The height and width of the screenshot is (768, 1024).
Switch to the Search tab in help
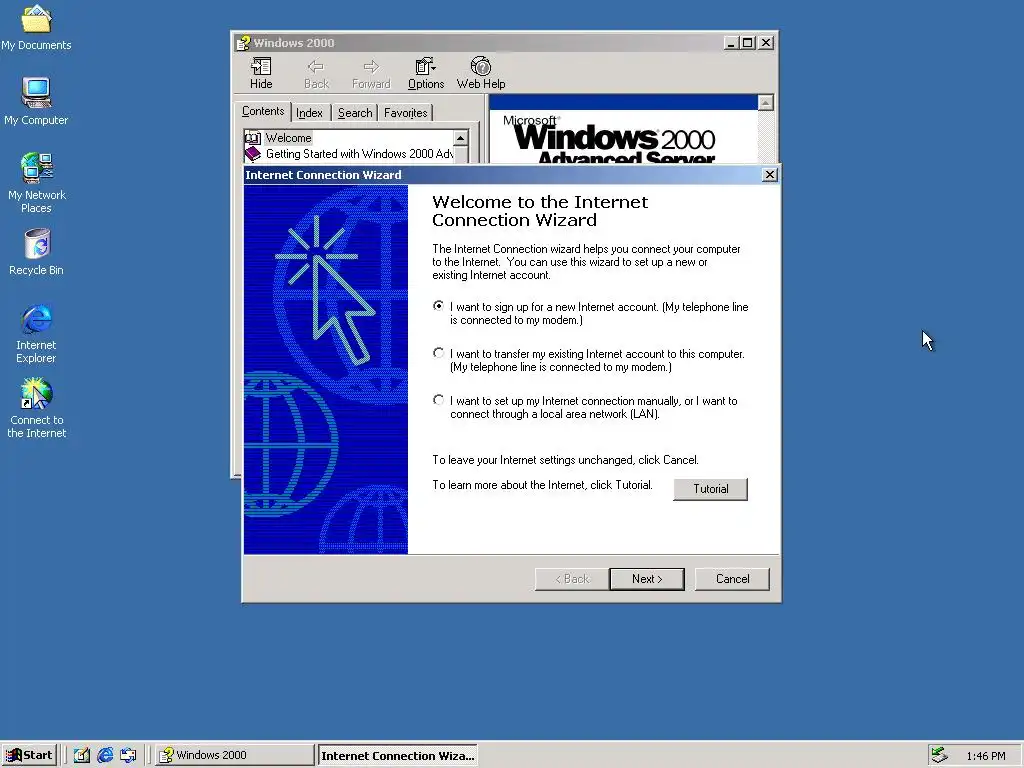pyautogui.click(x=355, y=113)
